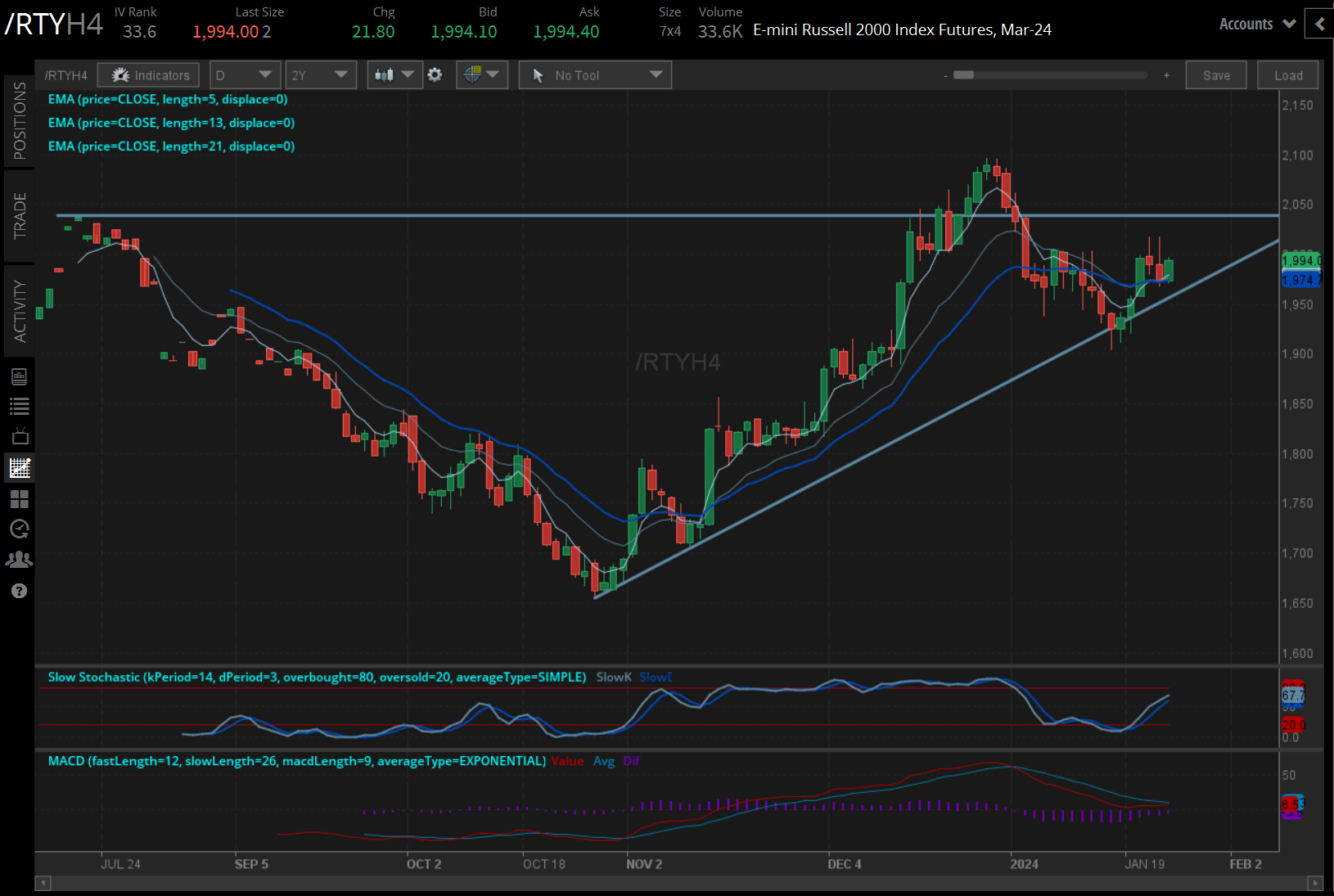
Task: Open the chart settings gear icon
Action: [x=435, y=75]
